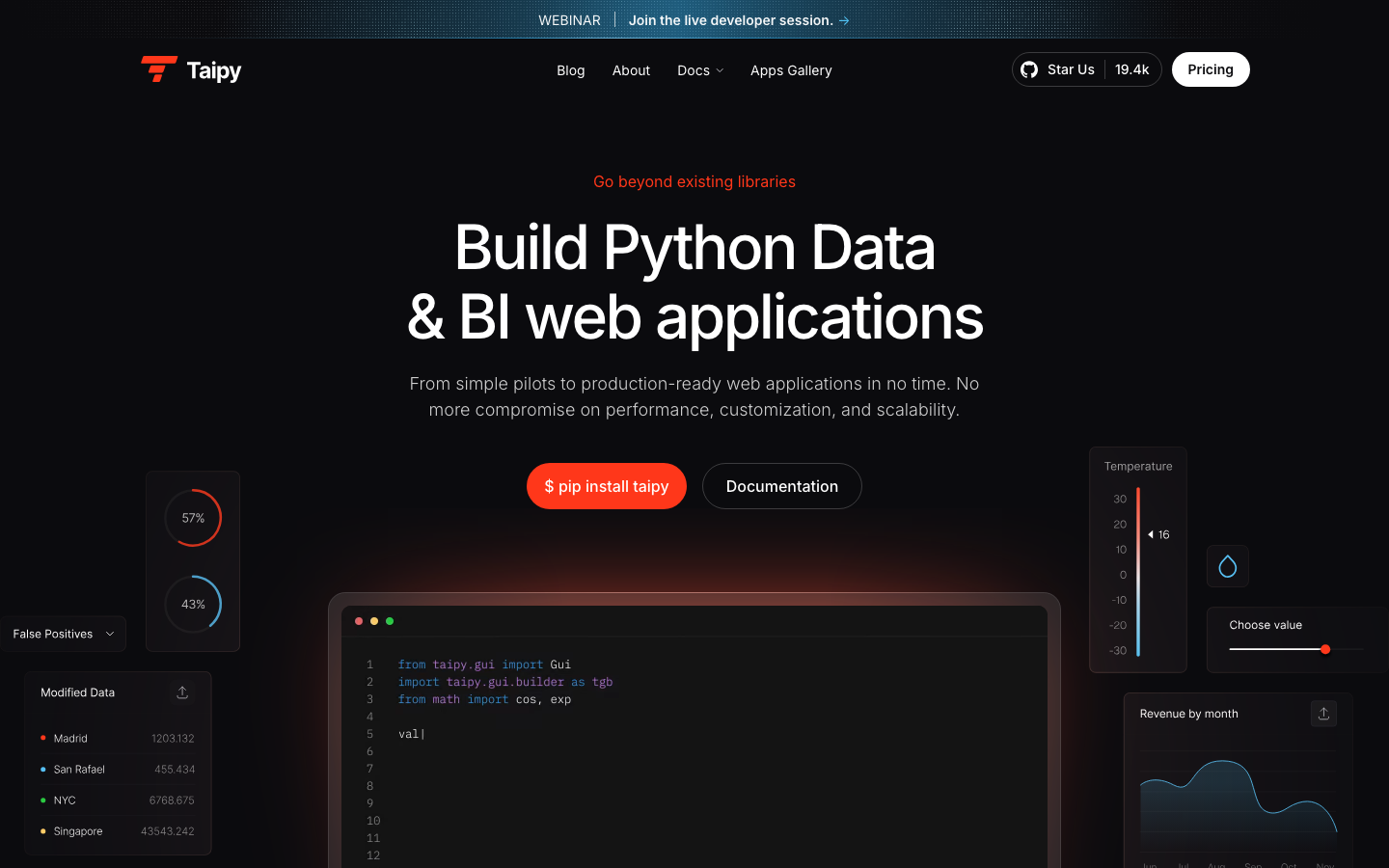Click the Modified Data heading
This screenshot has height=868, width=1389.
78,692
